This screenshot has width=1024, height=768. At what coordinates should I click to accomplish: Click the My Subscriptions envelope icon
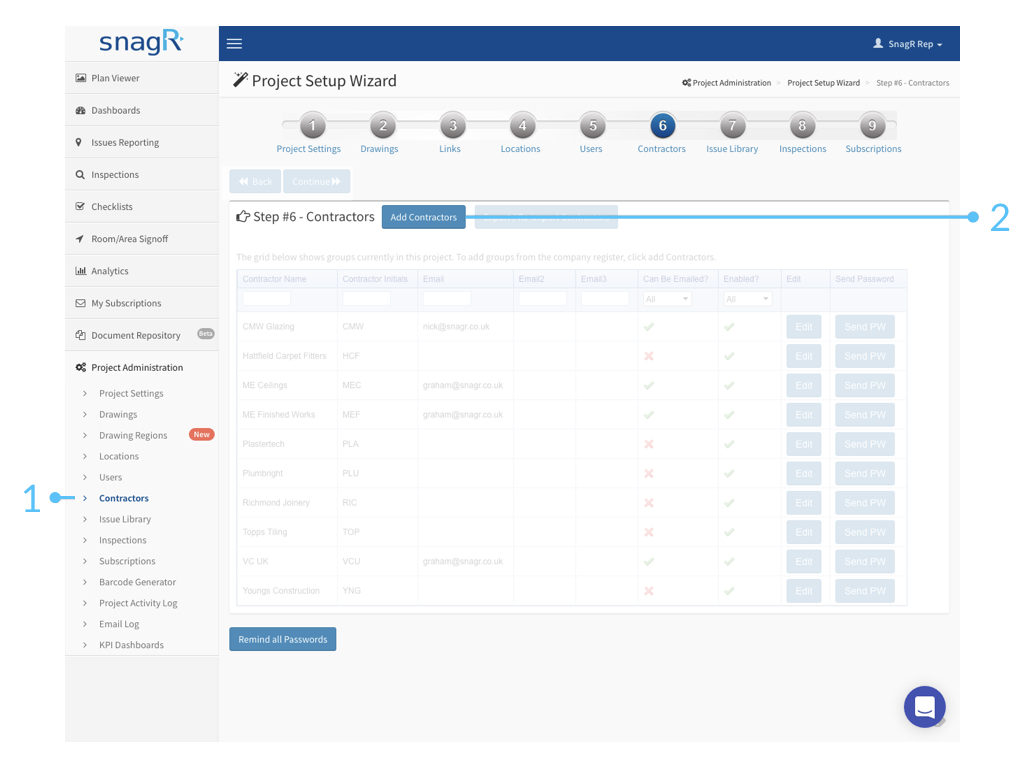click(80, 303)
